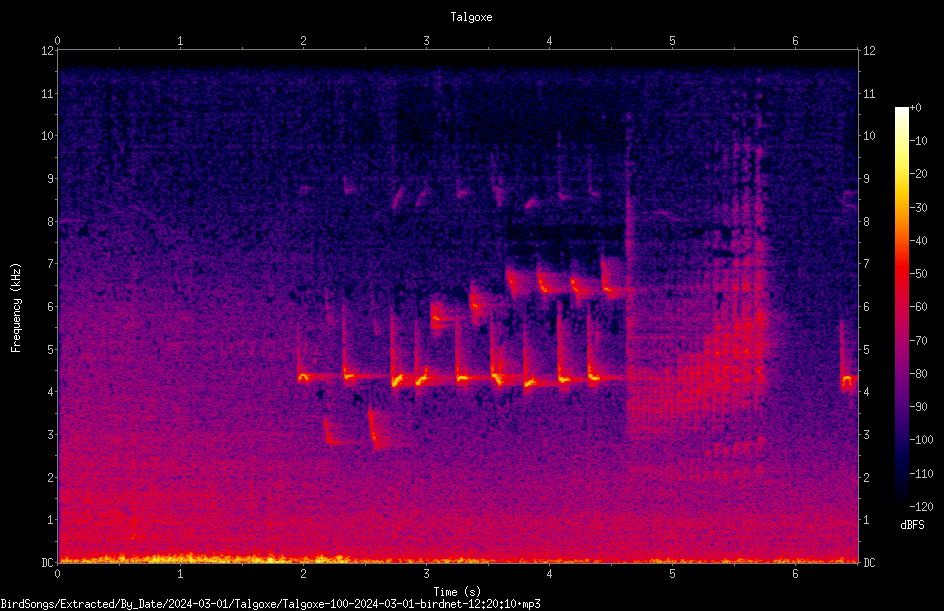Click the isolated call note near 6.4 seconds
The width and height of the screenshot is (944, 611).
point(848,379)
